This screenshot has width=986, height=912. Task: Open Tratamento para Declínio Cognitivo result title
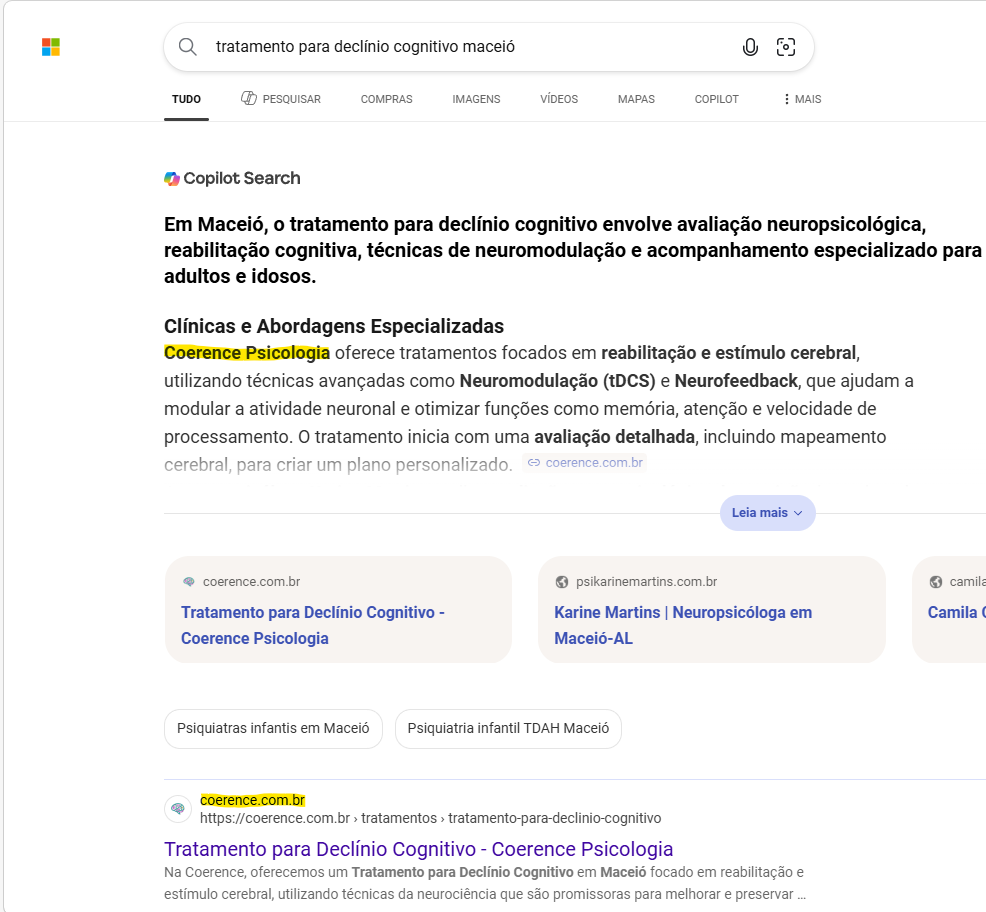pos(418,849)
